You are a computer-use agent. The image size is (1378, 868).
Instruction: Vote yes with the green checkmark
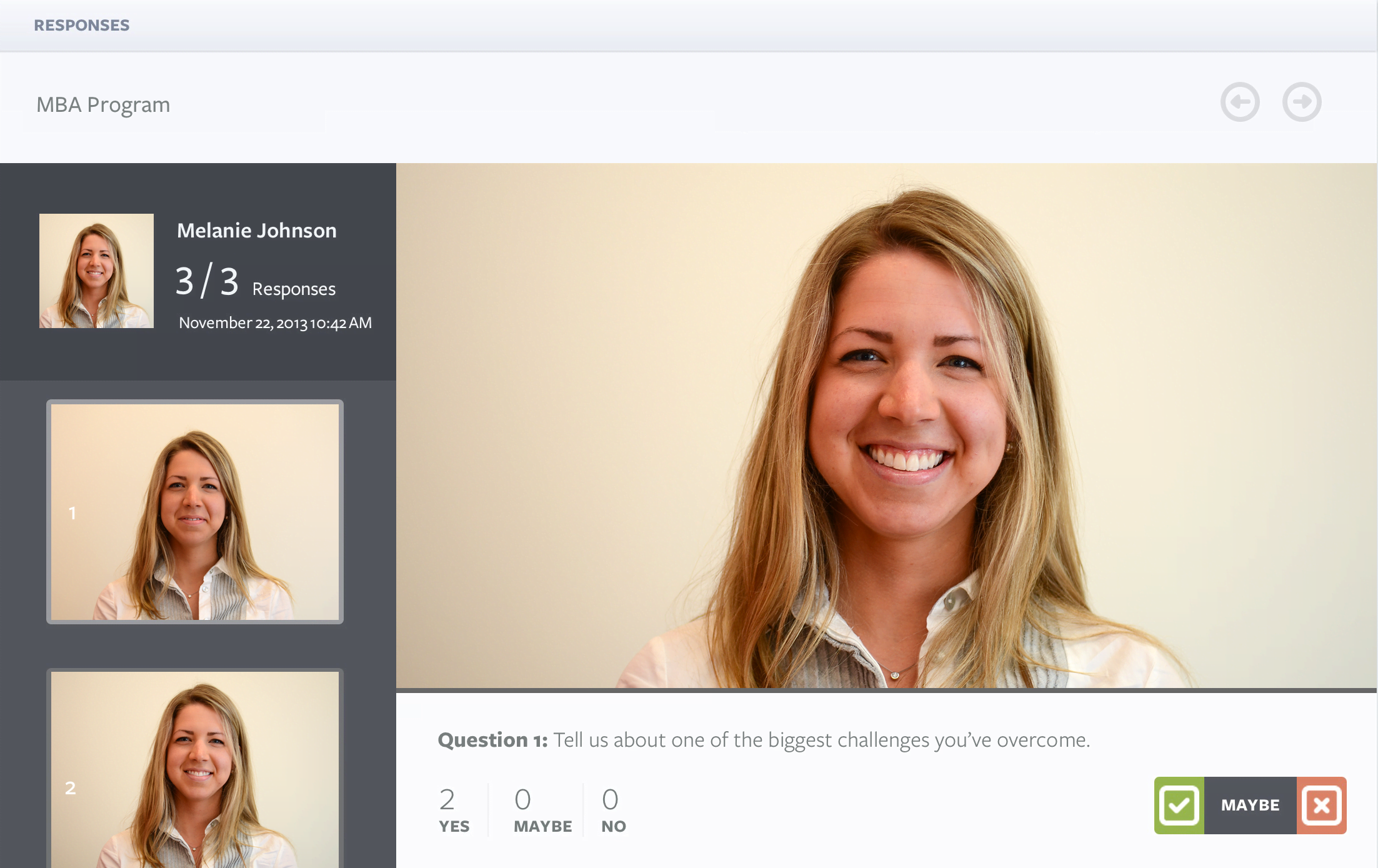coord(1179,805)
